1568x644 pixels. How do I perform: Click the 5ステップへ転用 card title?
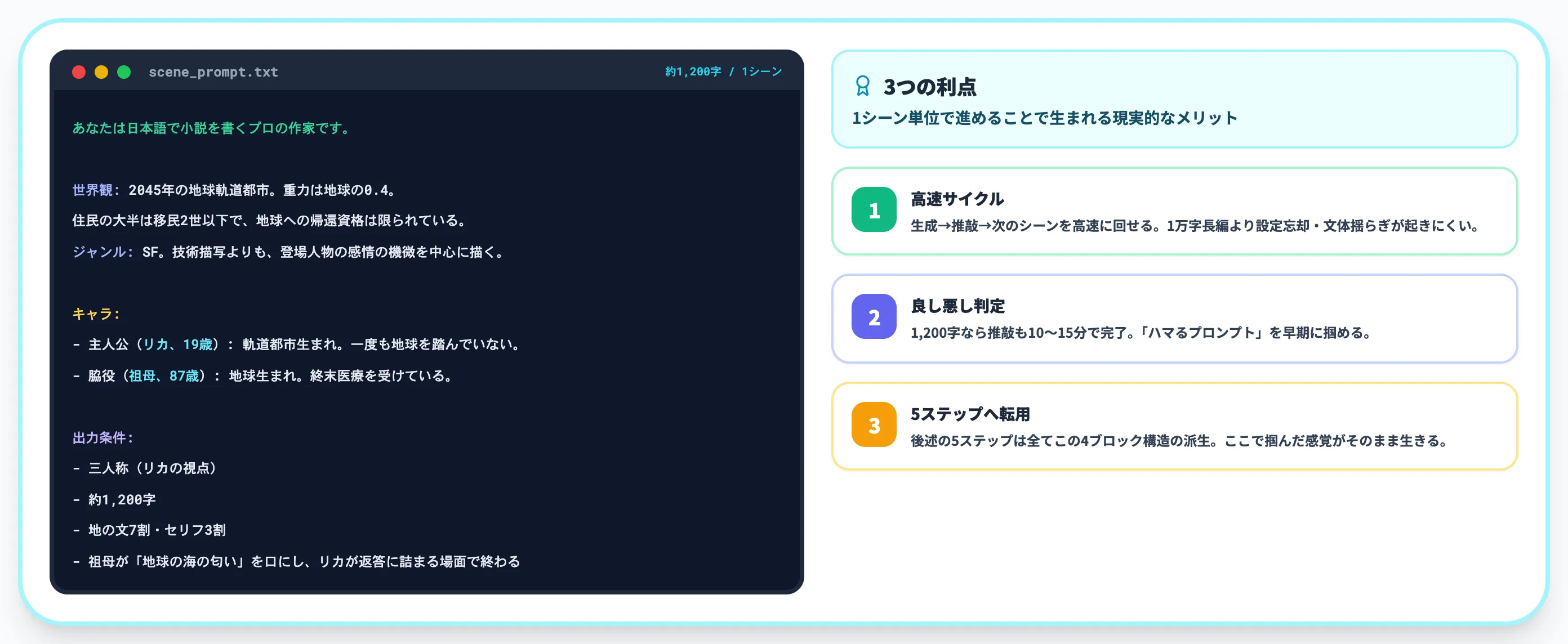[x=970, y=414]
